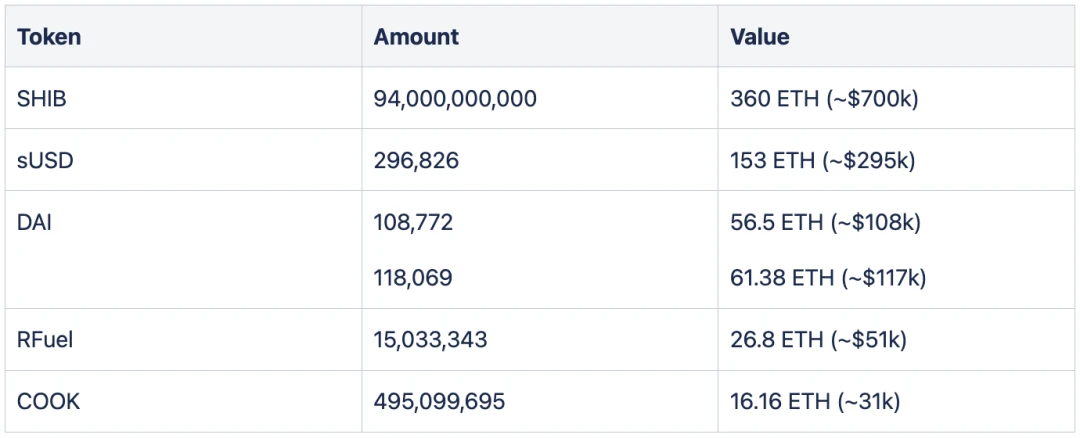Click the 94,000,000,000 amount
The image size is (1080, 438).
[455, 99]
